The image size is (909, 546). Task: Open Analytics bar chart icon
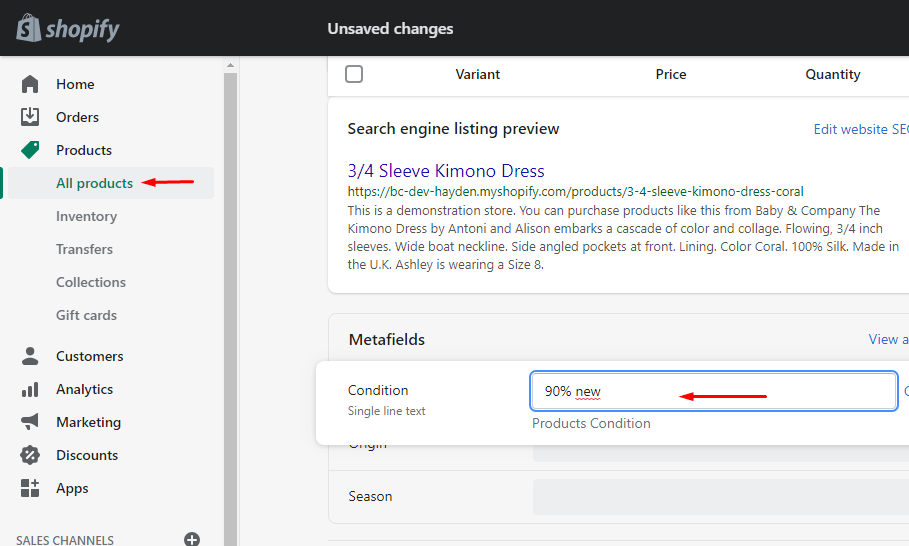click(30, 389)
